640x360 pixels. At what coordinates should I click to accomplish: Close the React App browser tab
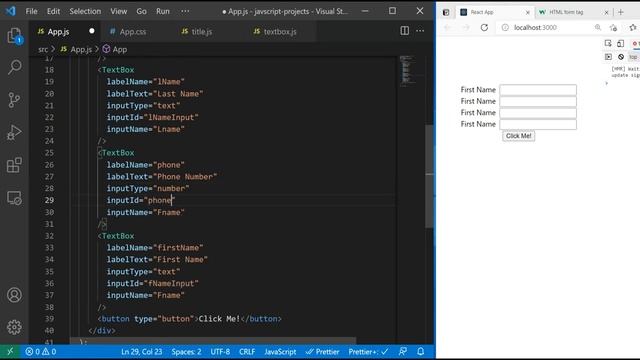click(527, 12)
